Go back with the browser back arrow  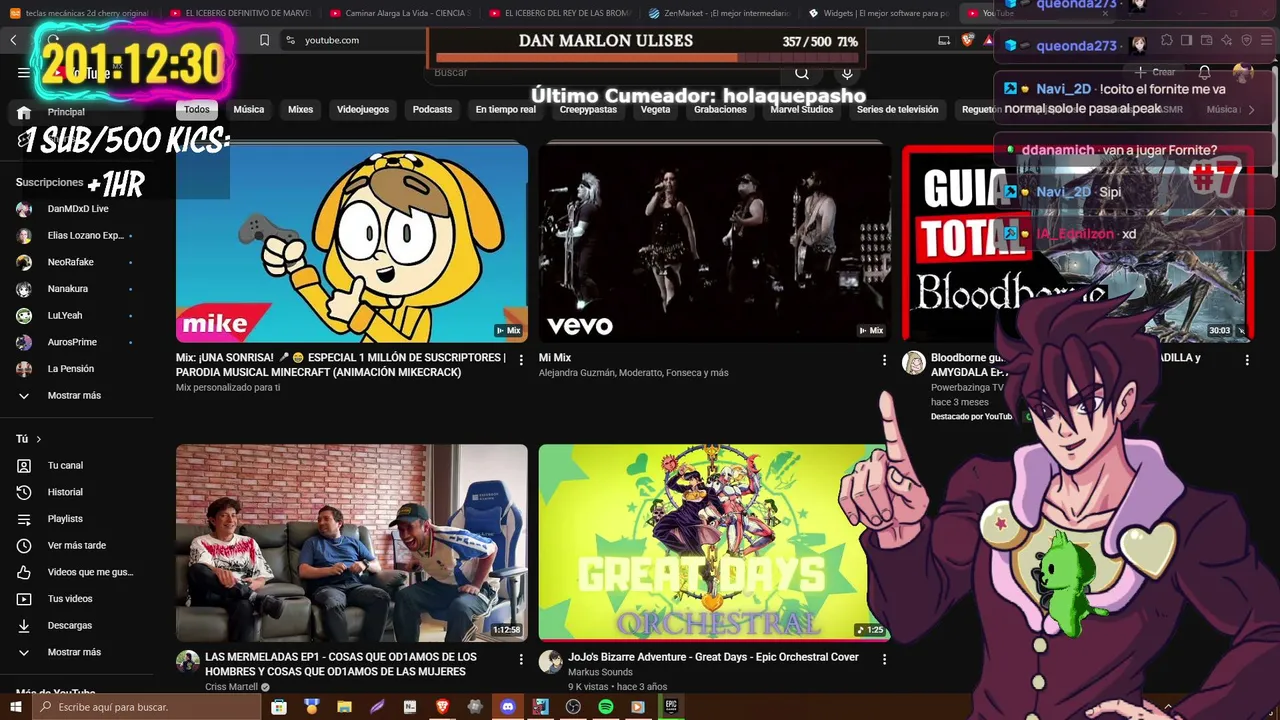pyautogui.click(x=13, y=40)
